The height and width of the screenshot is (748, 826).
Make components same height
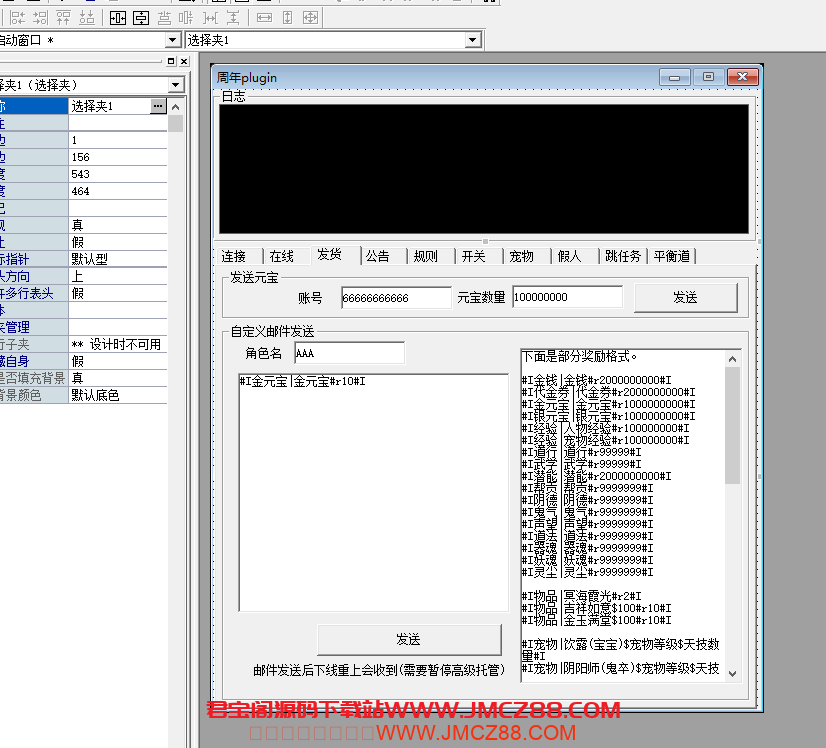coord(287,18)
